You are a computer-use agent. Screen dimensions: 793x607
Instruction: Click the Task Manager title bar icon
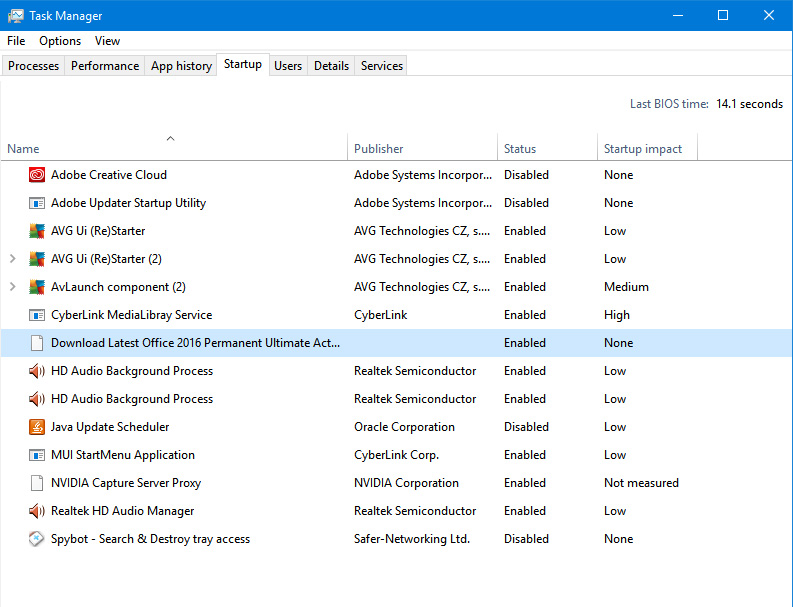tap(16, 16)
